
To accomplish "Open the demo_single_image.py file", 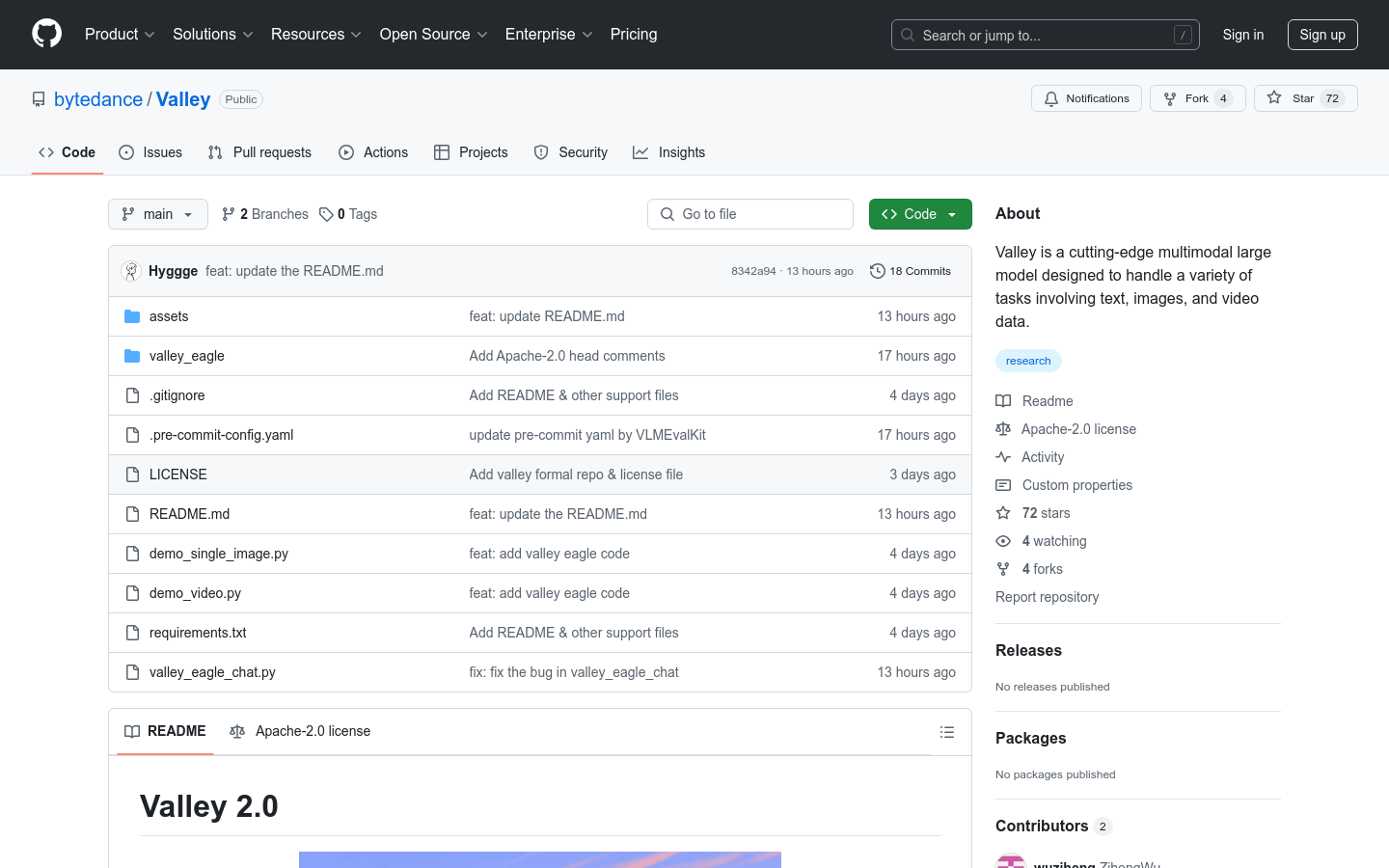I will [x=219, y=554].
